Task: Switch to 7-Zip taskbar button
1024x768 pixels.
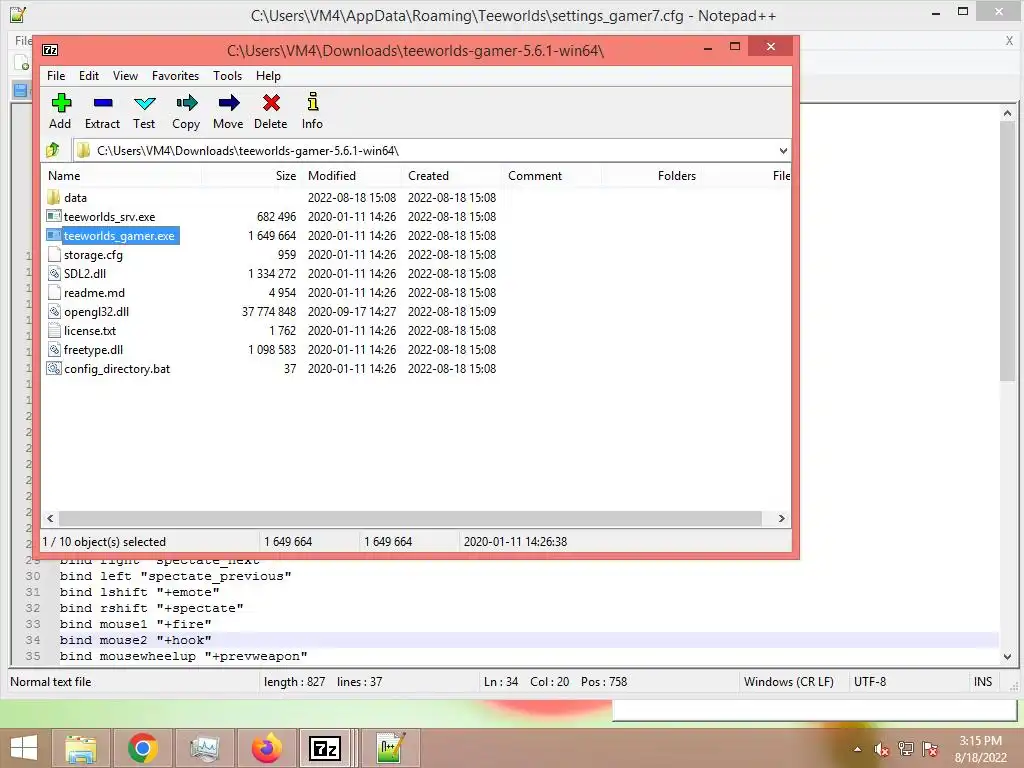Action: [x=326, y=748]
